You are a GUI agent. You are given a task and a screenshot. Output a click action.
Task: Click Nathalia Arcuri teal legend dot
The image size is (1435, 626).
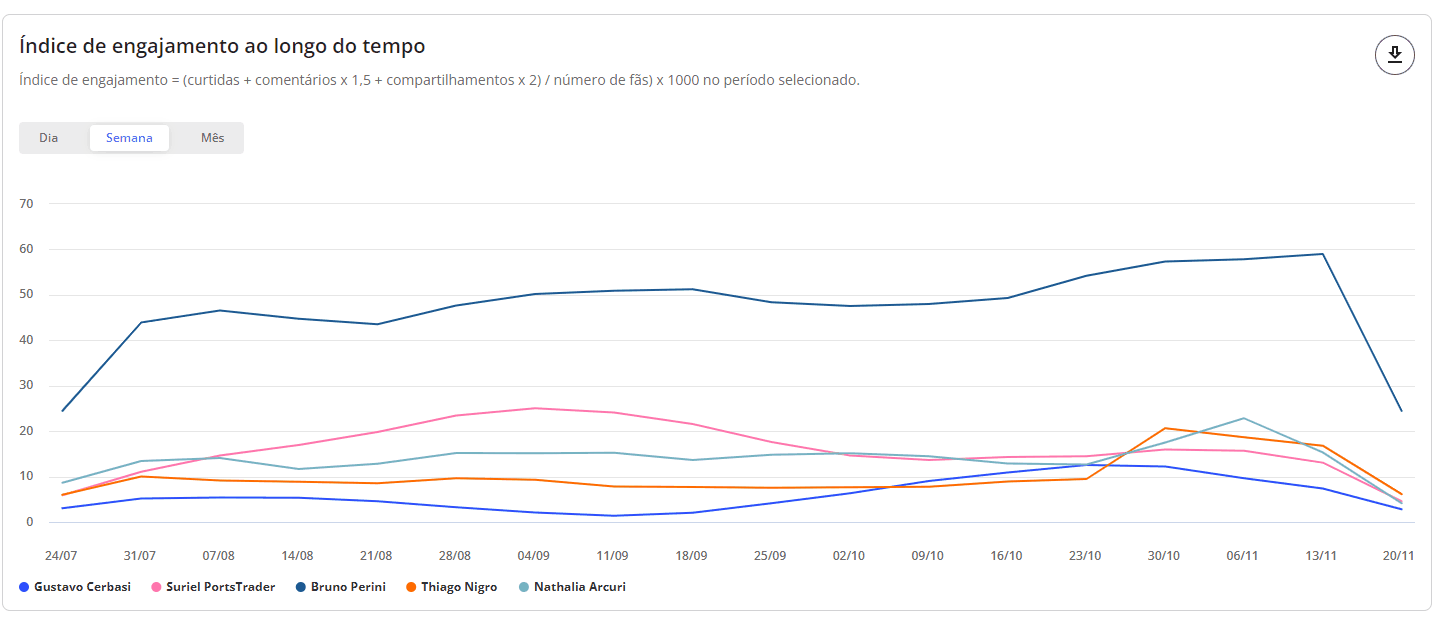(524, 587)
